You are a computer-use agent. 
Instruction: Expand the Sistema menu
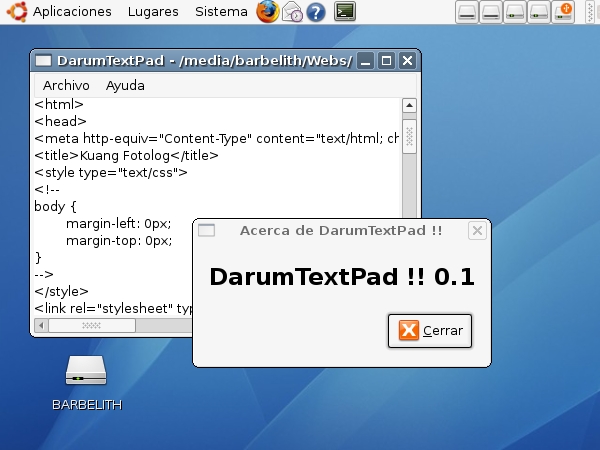[x=221, y=12]
